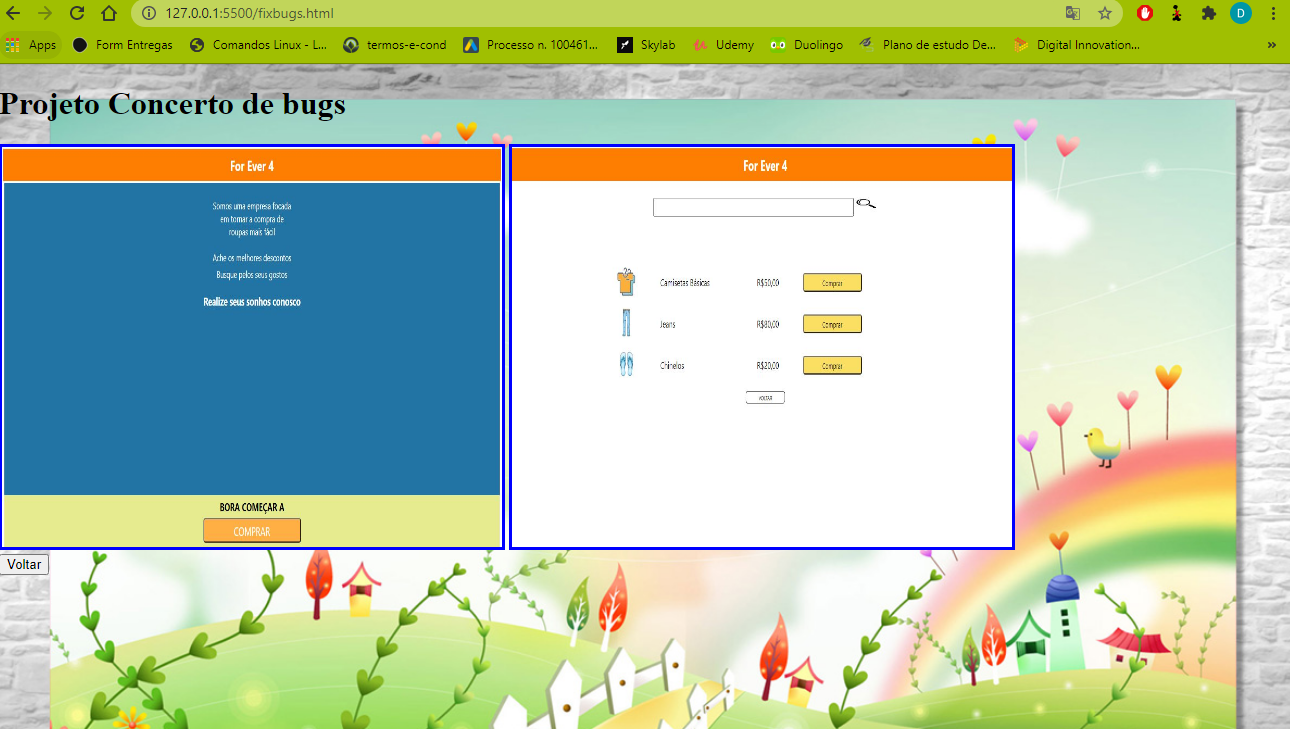Open the Plano de estudo bookmark

[927, 45]
